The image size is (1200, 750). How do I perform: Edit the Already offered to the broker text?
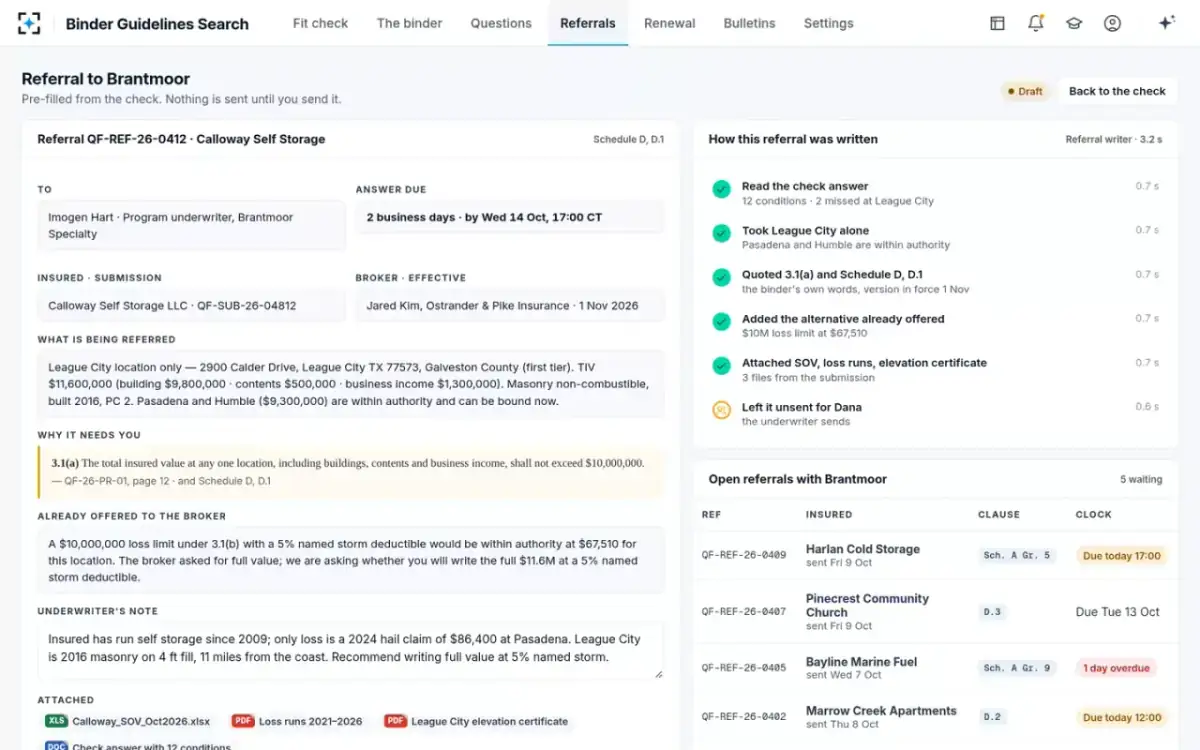(x=351, y=561)
